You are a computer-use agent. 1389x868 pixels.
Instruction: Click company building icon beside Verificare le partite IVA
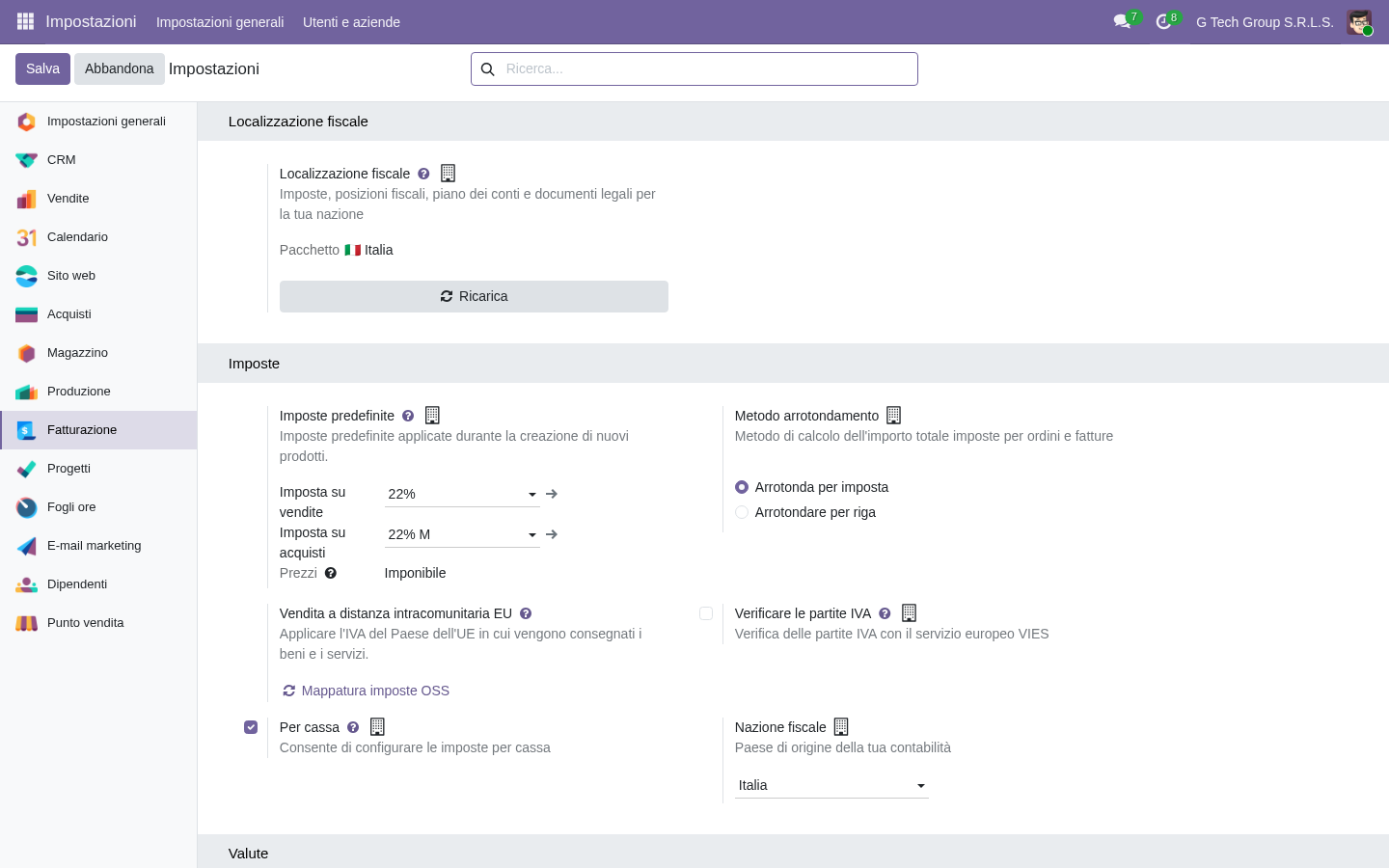pyautogui.click(x=909, y=613)
